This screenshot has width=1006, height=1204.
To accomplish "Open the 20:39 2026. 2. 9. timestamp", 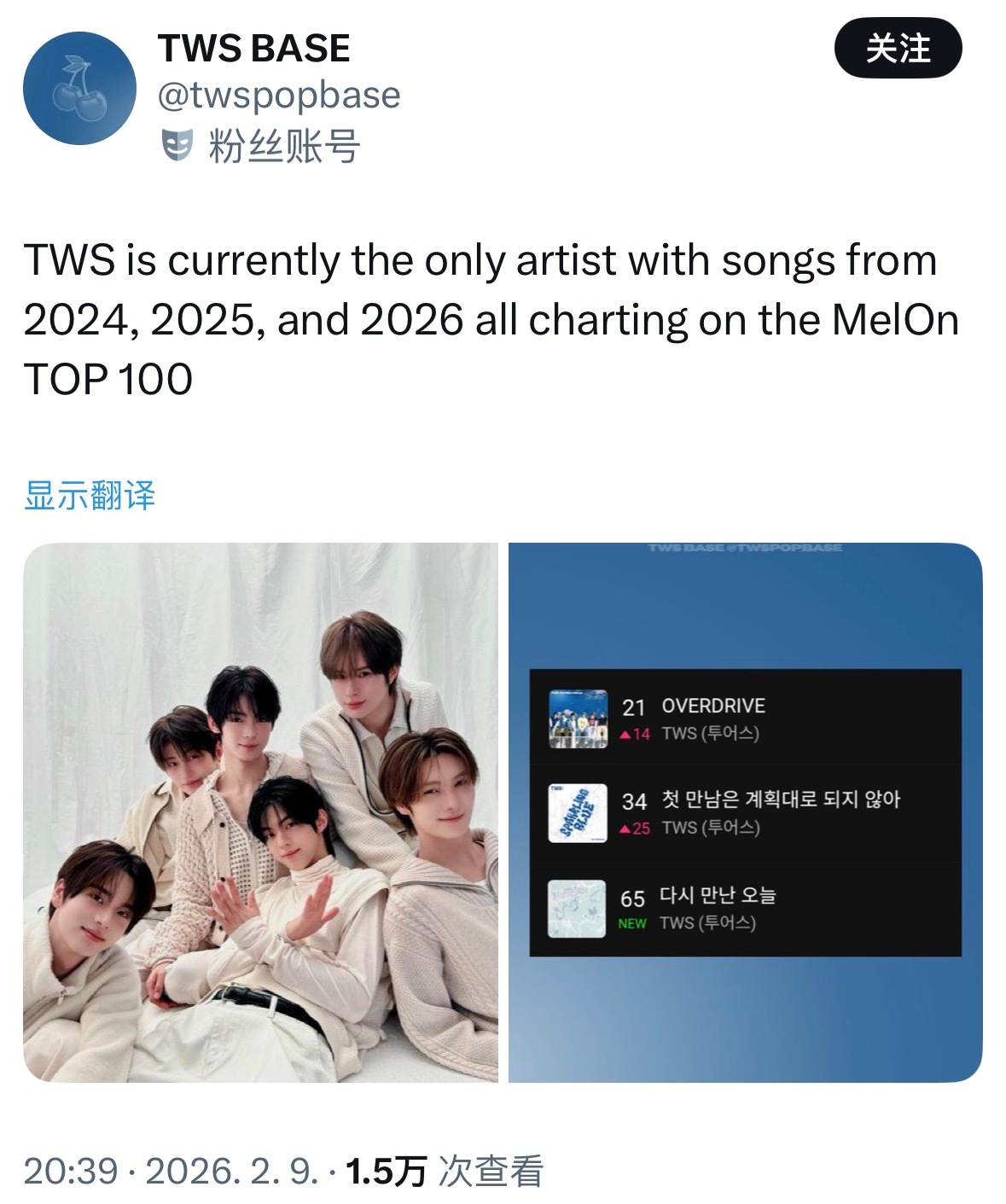I will click(171, 1171).
